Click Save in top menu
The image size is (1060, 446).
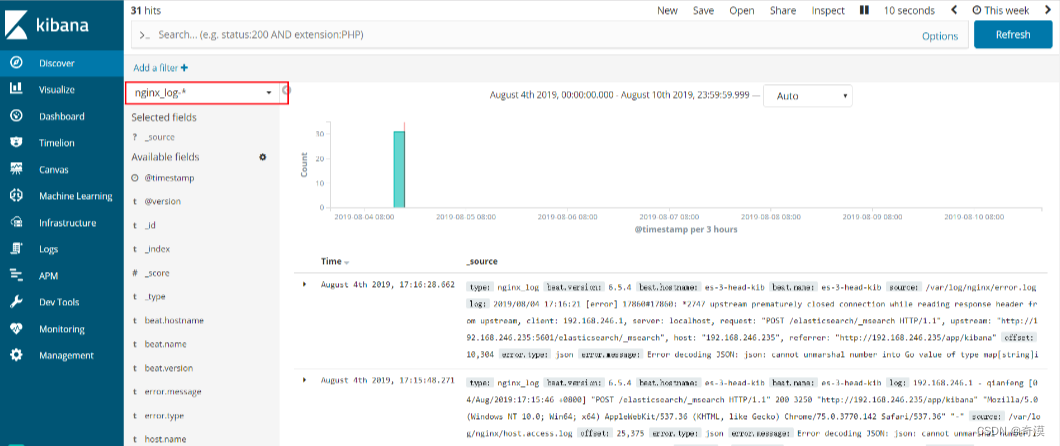(703, 10)
